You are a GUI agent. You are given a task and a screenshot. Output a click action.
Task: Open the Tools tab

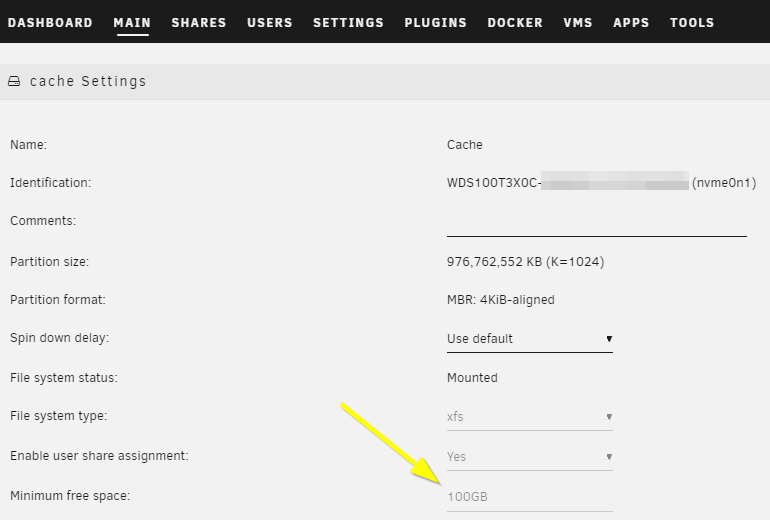[x=692, y=23]
